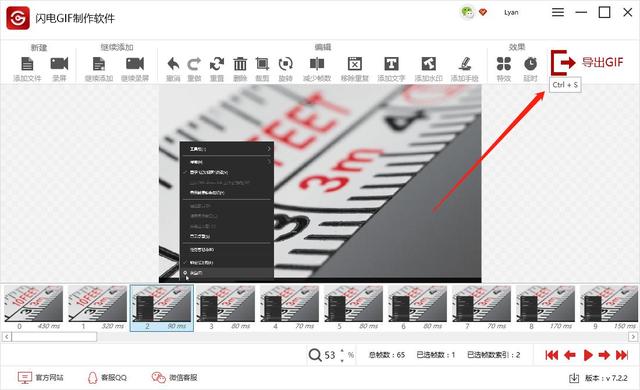Open the 官方网站 official website link
This screenshot has width=640, height=390.
pos(41,378)
